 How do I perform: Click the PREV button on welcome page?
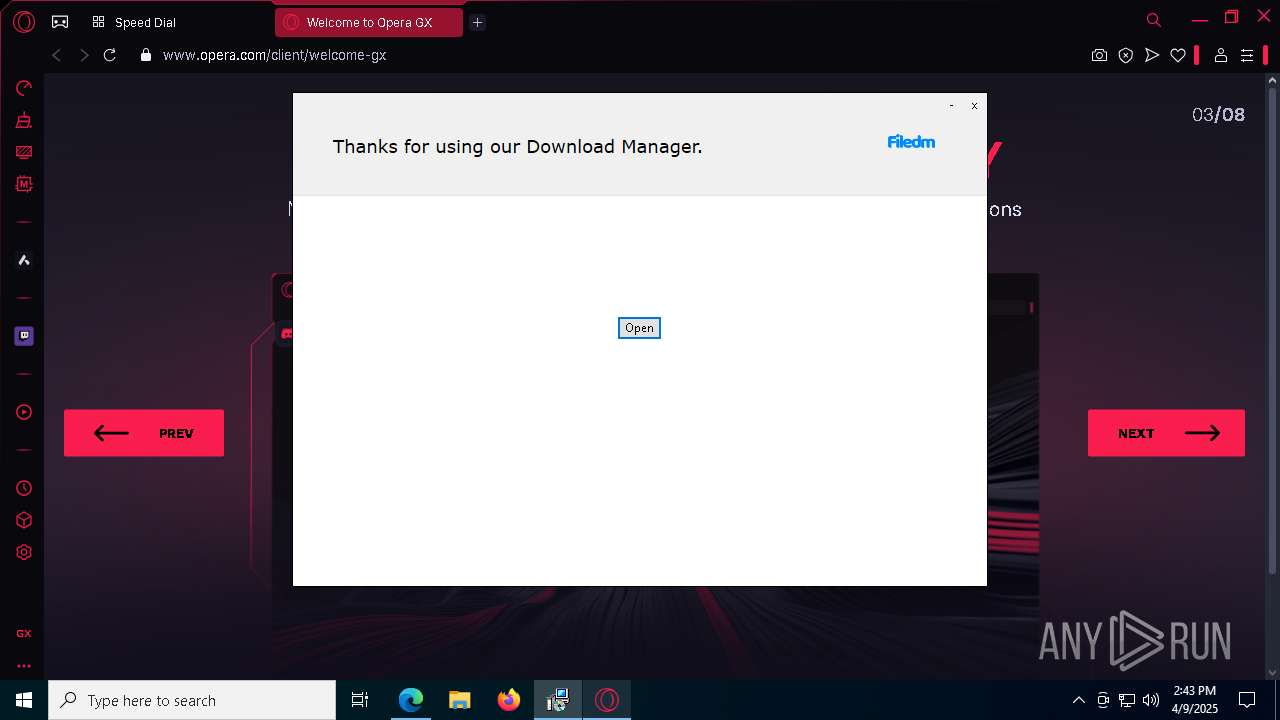(144, 433)
